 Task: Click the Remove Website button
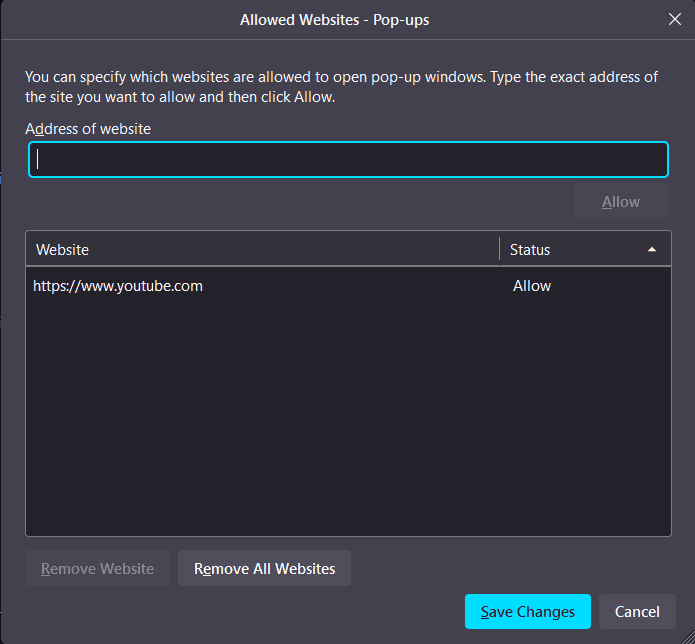(x=98, y=569)
